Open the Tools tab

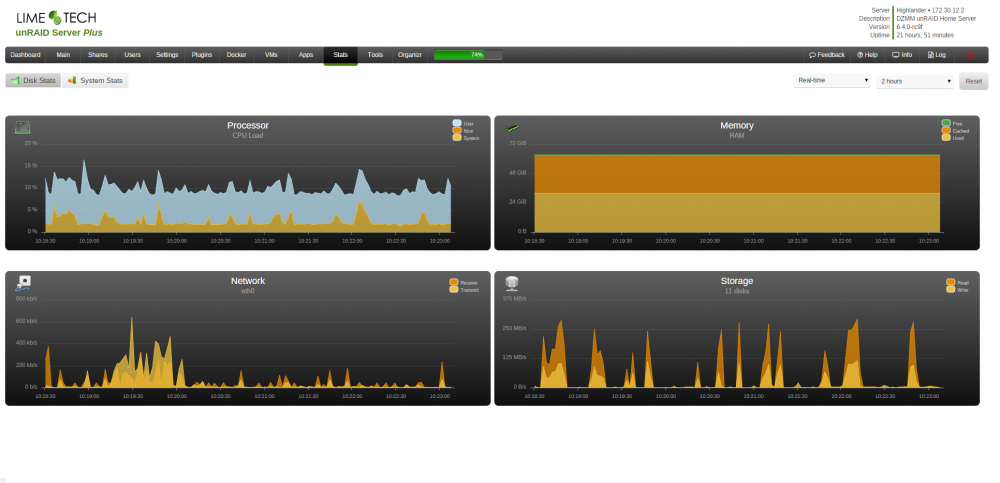375,55
